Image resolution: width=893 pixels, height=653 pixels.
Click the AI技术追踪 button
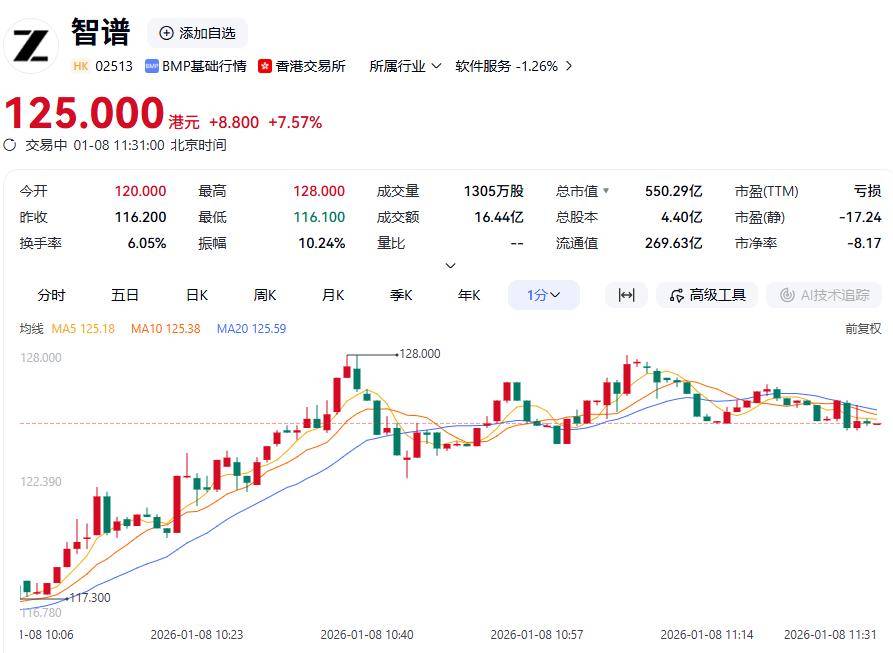825,295
